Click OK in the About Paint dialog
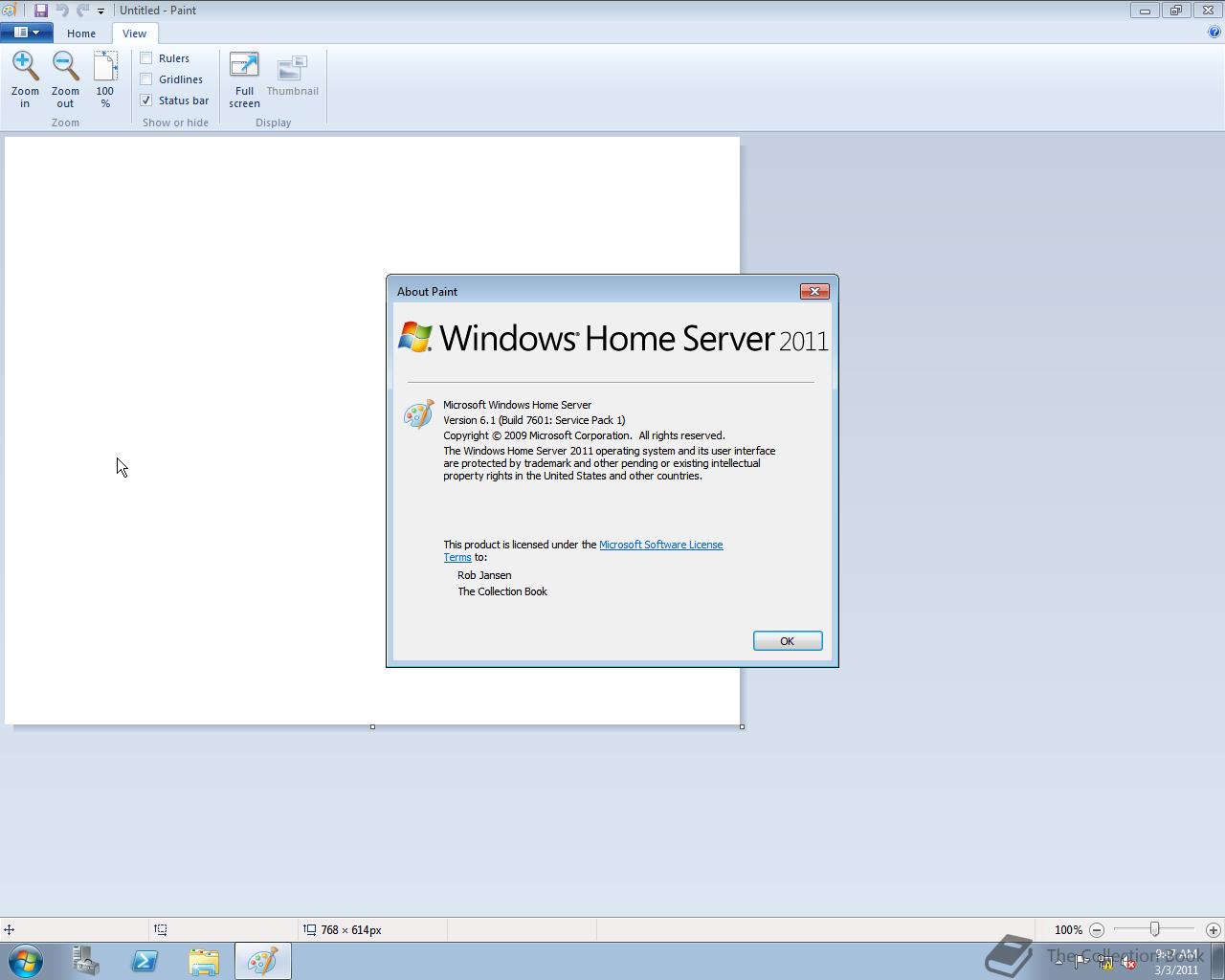Screen dimensions: 1225x980 pos(788,641)
